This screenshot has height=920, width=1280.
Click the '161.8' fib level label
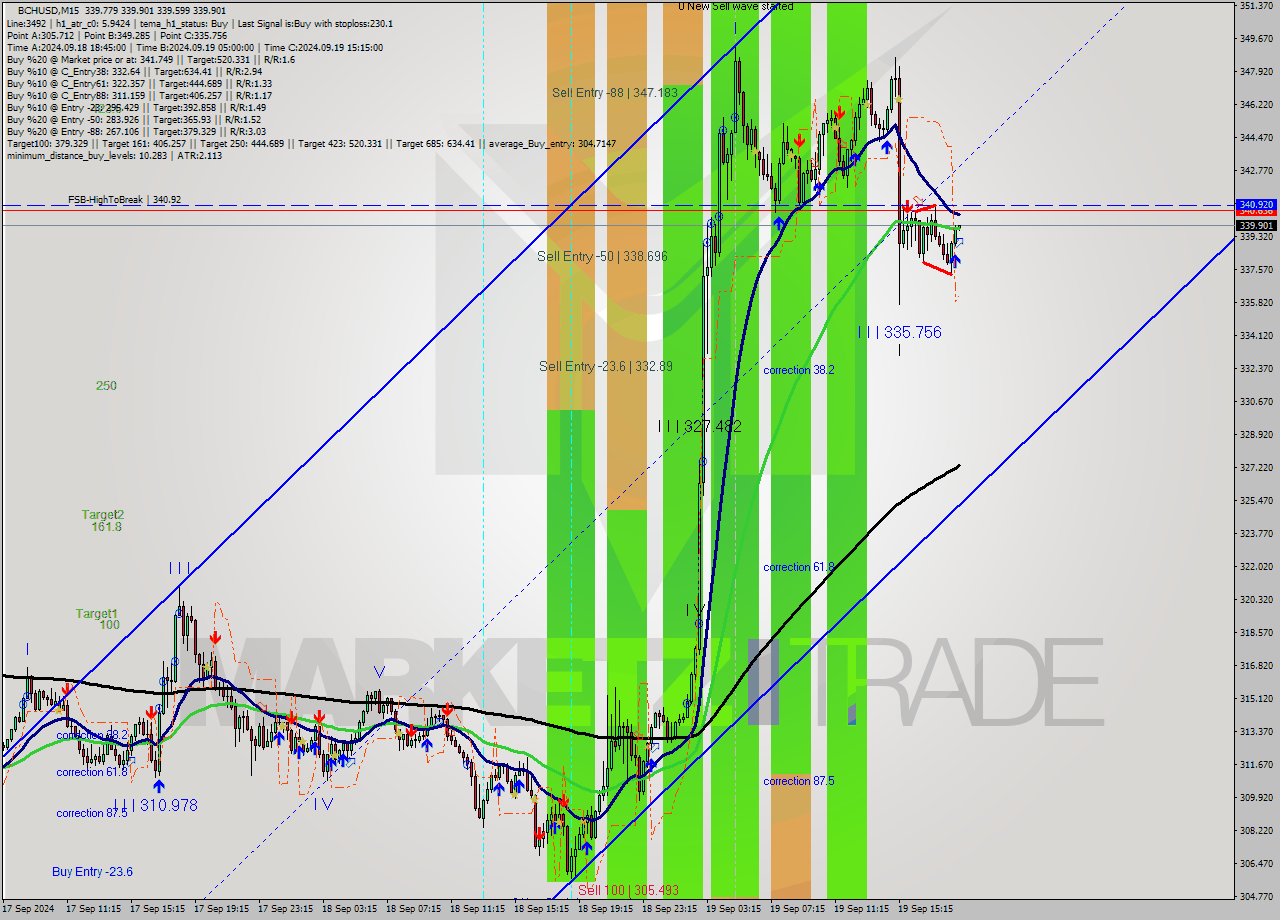point(106,527)
